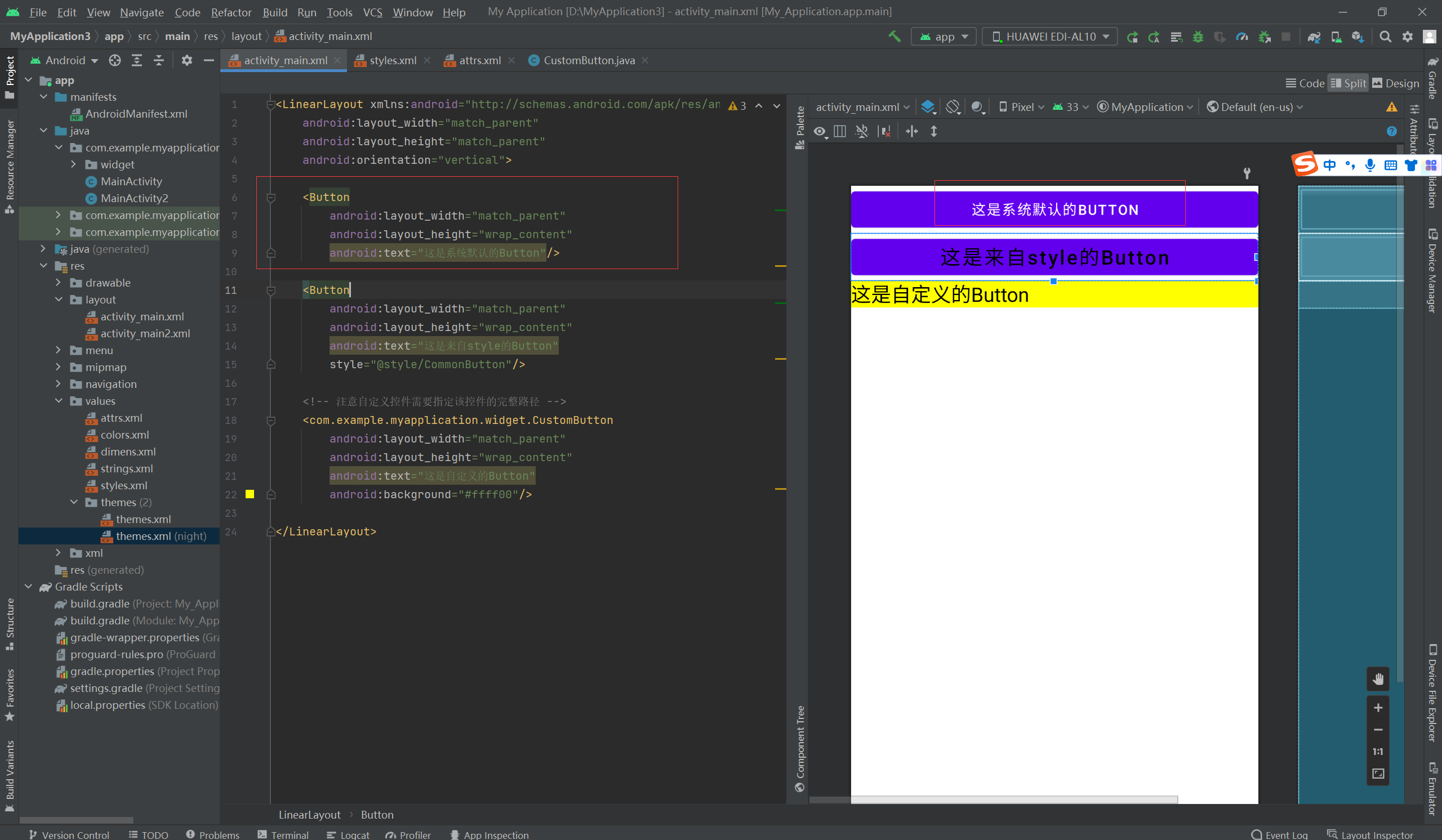Switch to the CustomButton.java tab
The height and width of the screenshot is (840, 1442).
pyautogui.click(x=589, y=61)
